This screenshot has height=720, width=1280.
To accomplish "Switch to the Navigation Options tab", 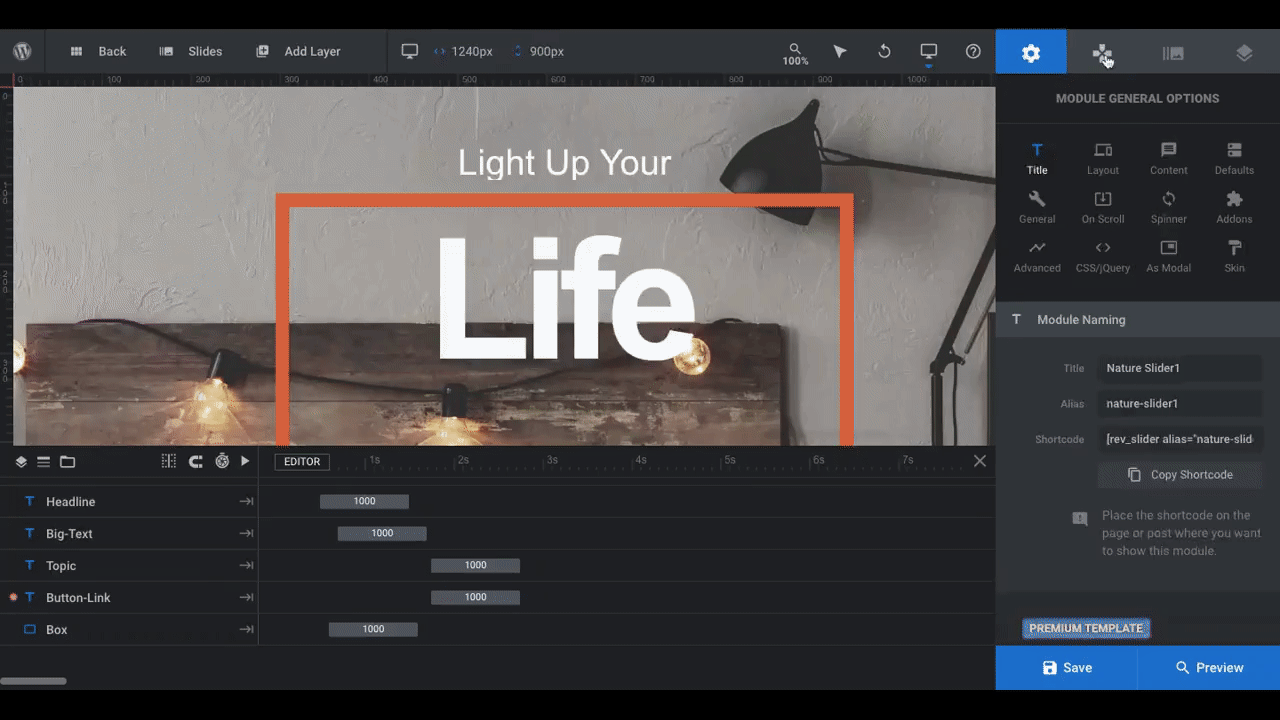I will (1102, 52).
